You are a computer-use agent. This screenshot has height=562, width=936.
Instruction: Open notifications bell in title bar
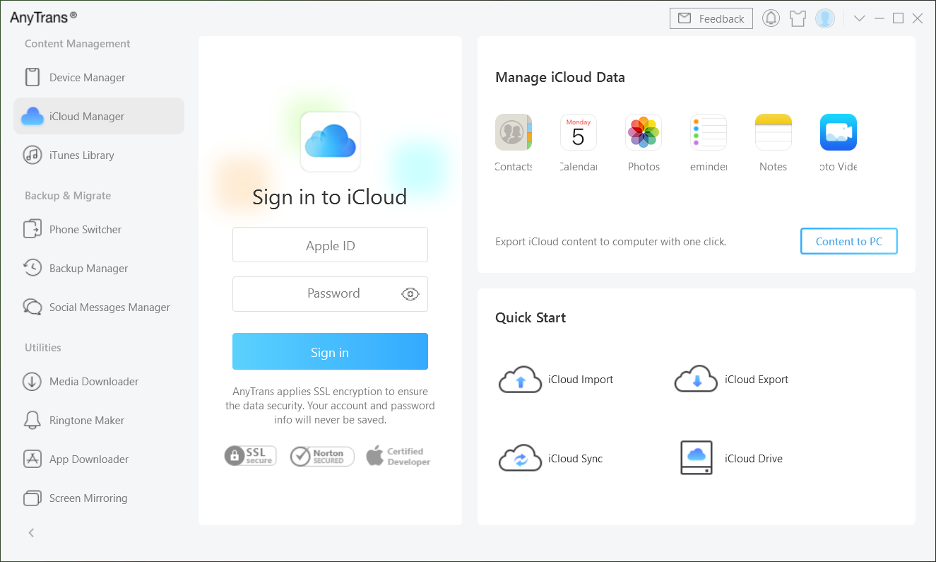(771, 19)
